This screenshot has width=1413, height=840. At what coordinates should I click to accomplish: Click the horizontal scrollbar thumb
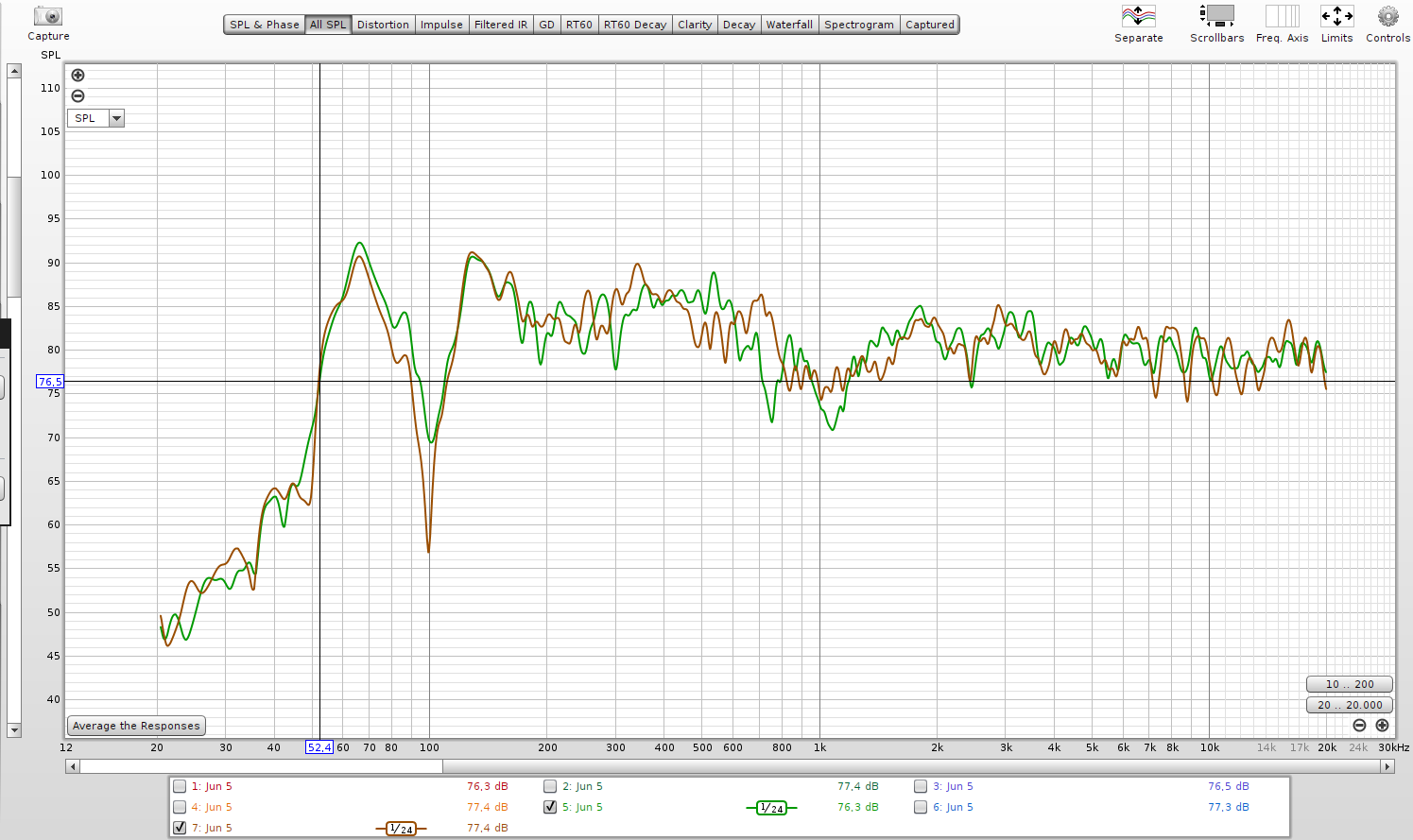point(261,766)
